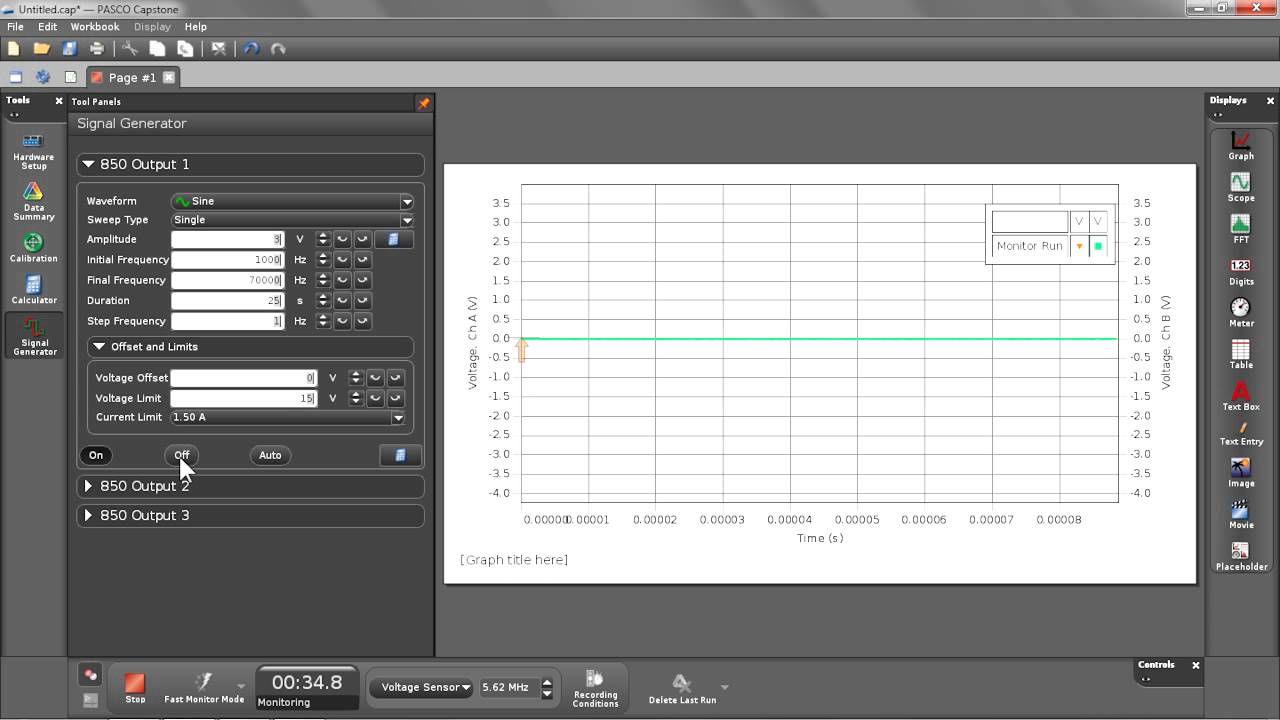Expand the 850 Output 2 section
This screenshot has height=720, width=1280.
point(89,486)
